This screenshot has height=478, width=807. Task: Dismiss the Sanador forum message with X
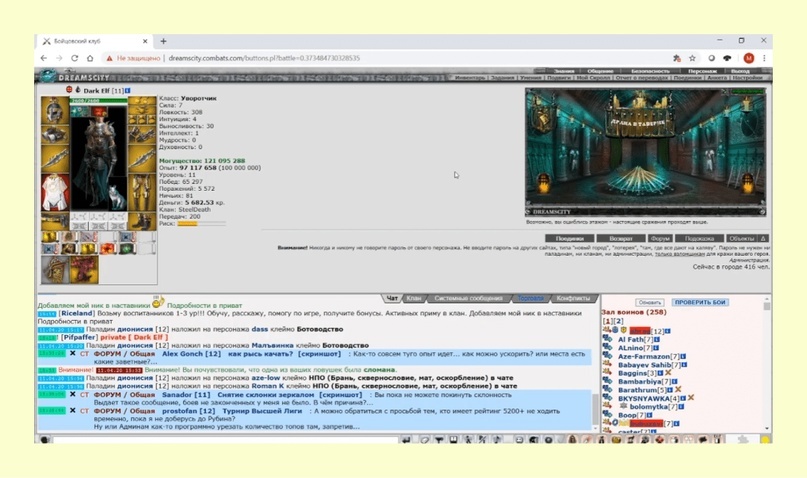[x=73, y=395]
